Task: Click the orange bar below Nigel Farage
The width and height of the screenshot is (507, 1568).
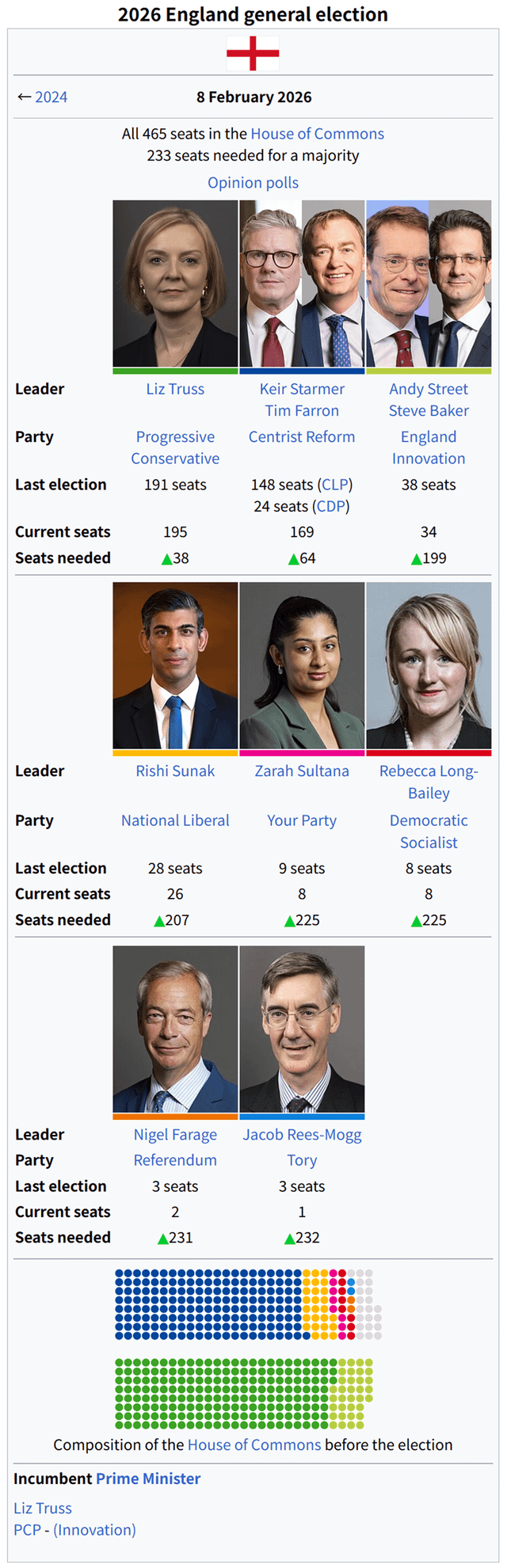Action: click(x=175, y=1117)
